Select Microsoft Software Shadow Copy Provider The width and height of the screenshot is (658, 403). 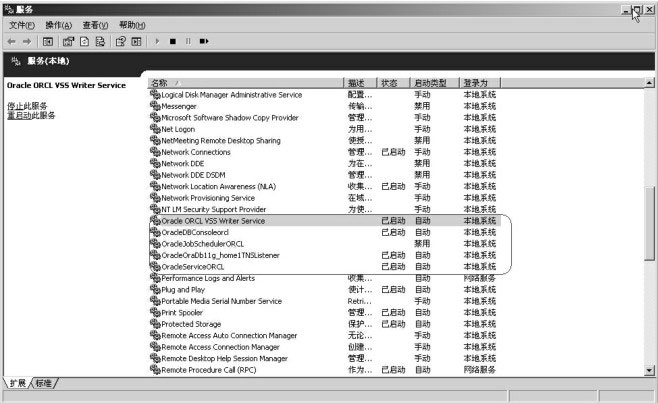[x=230, y=118]
